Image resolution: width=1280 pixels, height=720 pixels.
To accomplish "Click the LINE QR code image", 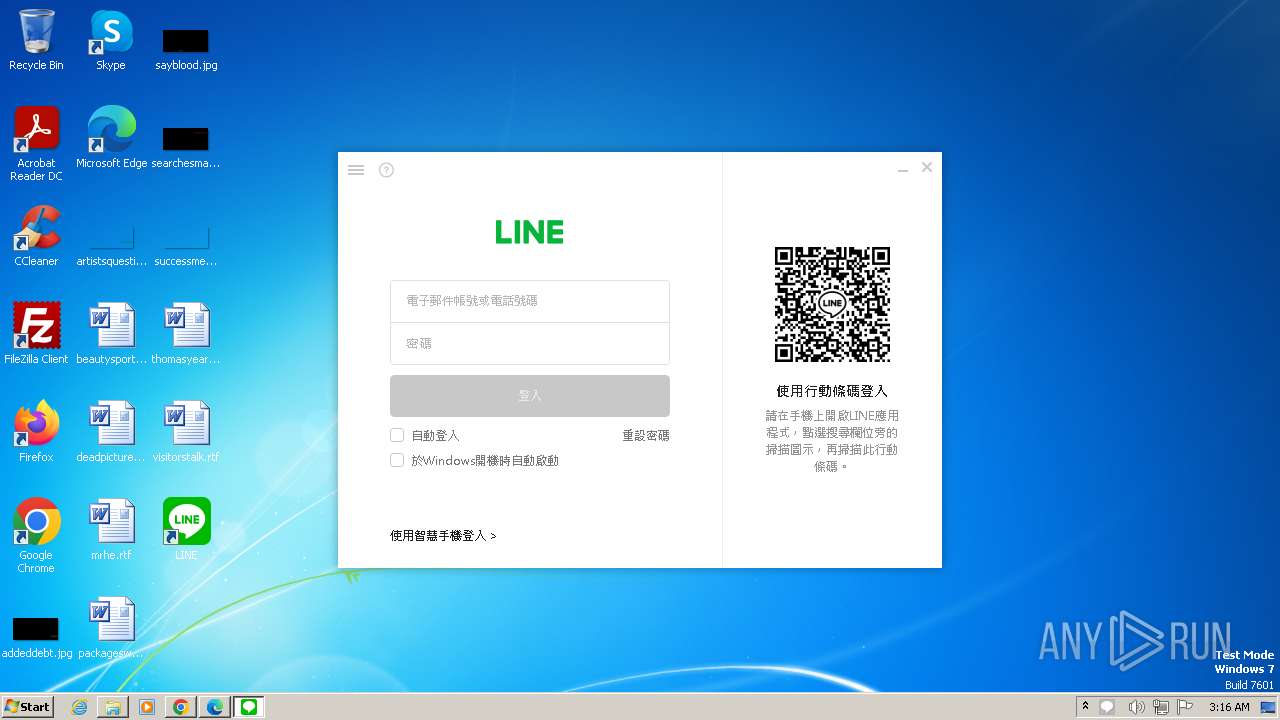I will coord(832,304).
